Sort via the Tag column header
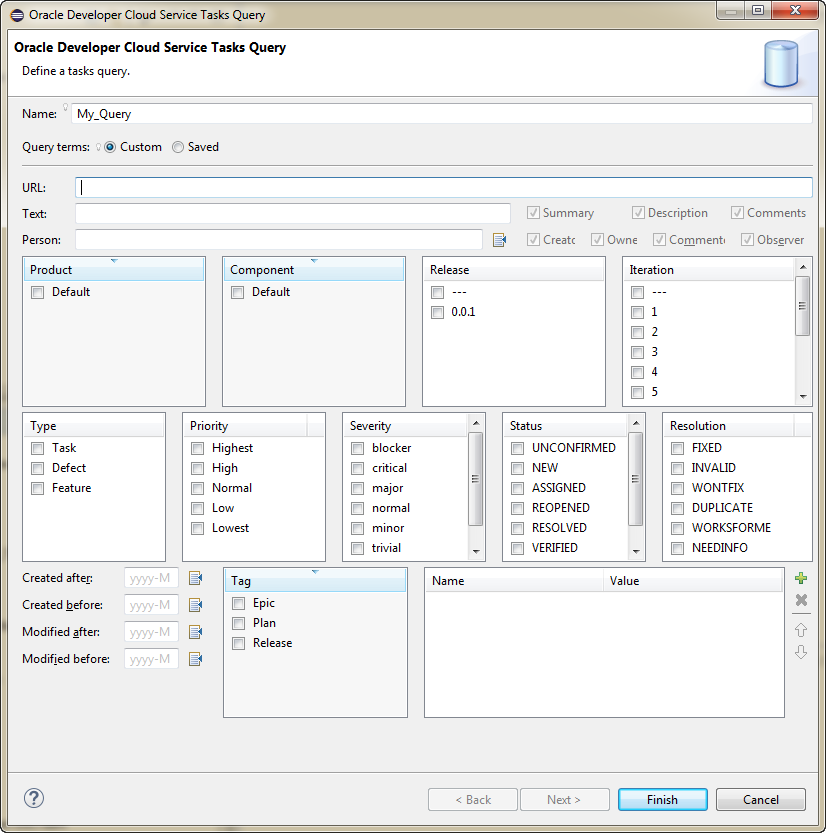The height and width of the screenshot is (833, 826). click(x=316, y=581)
